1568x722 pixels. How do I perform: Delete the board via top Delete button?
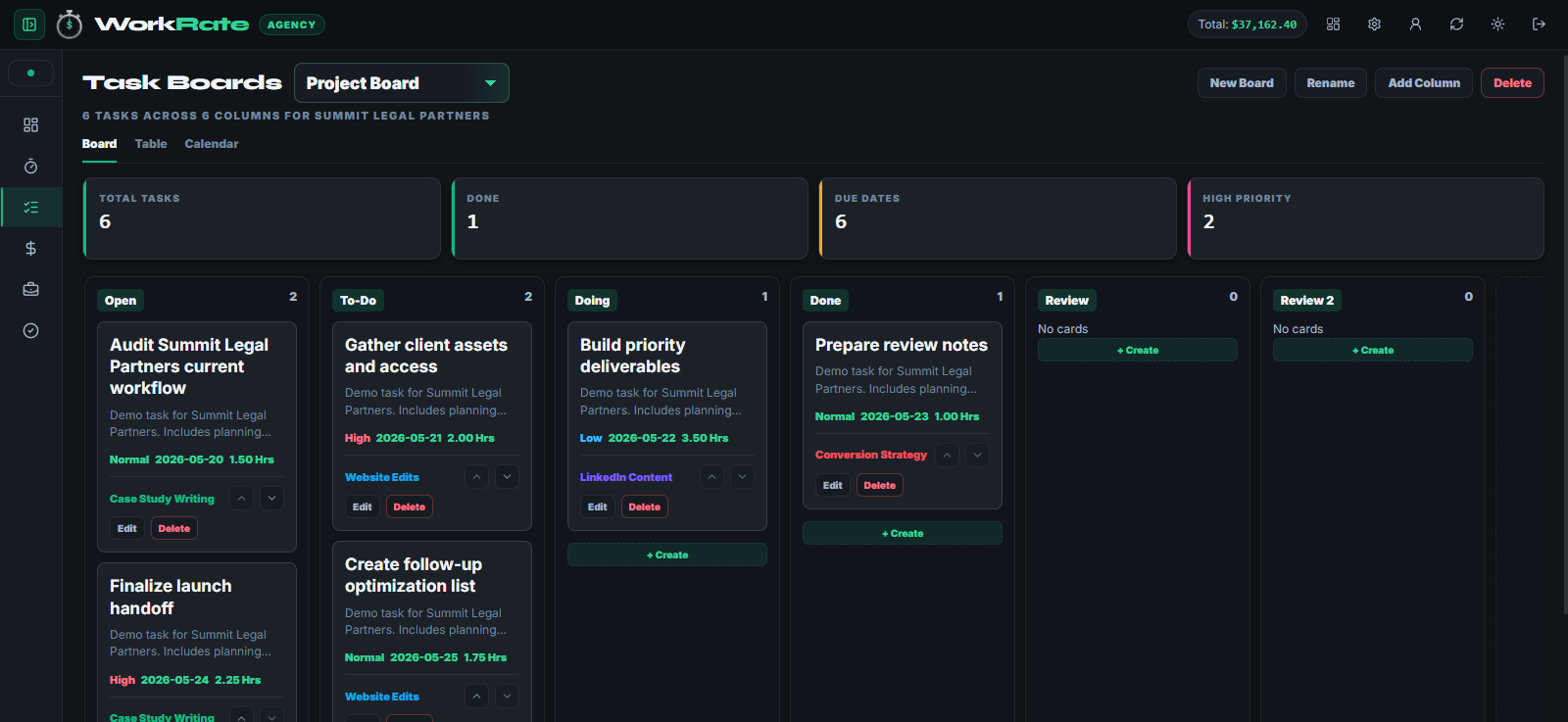[x=1512, y=83]
